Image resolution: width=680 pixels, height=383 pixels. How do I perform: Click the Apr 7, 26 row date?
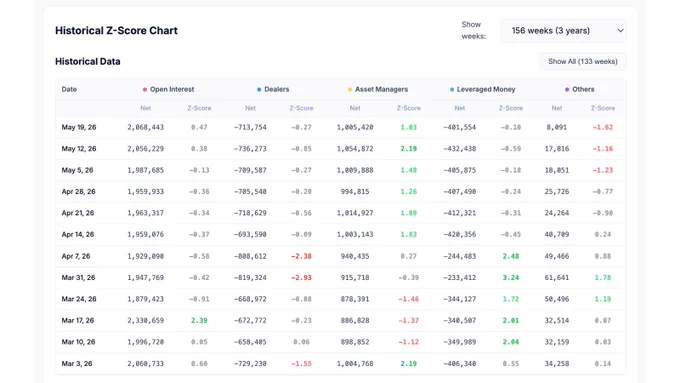[x=76, y=256]
